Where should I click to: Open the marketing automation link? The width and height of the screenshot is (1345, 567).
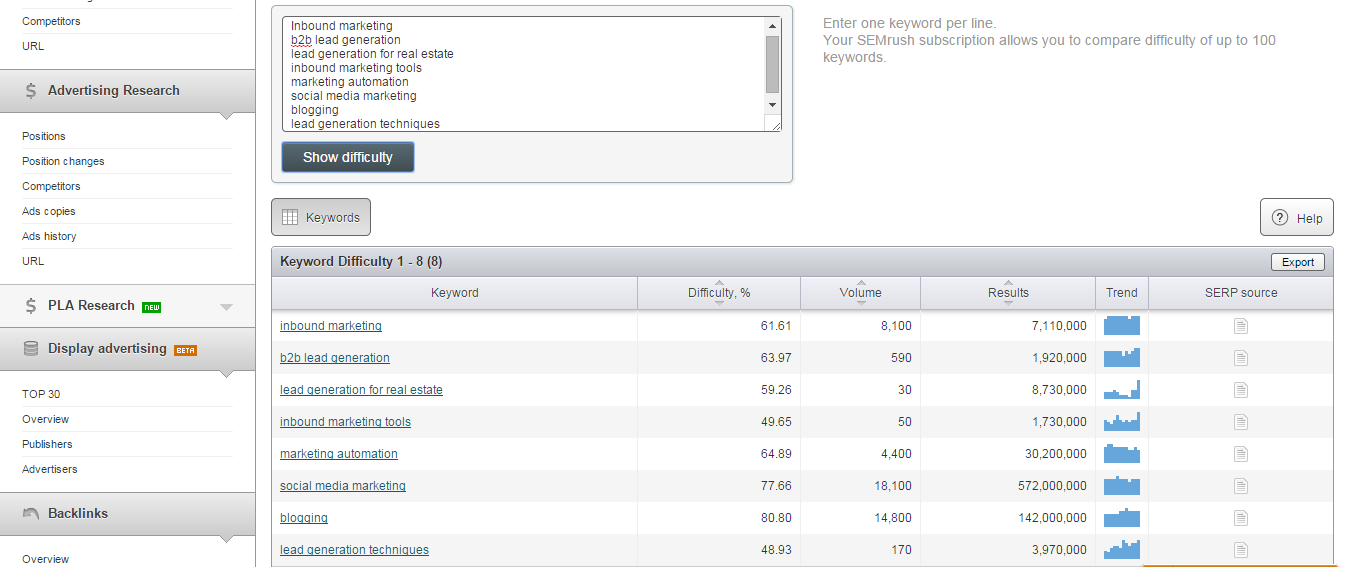pyautogui.click(x=339, y=454)
